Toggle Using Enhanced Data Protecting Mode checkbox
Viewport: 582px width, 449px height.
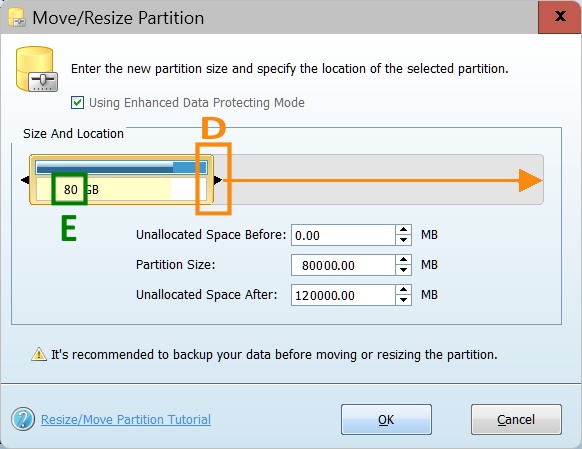77,102
